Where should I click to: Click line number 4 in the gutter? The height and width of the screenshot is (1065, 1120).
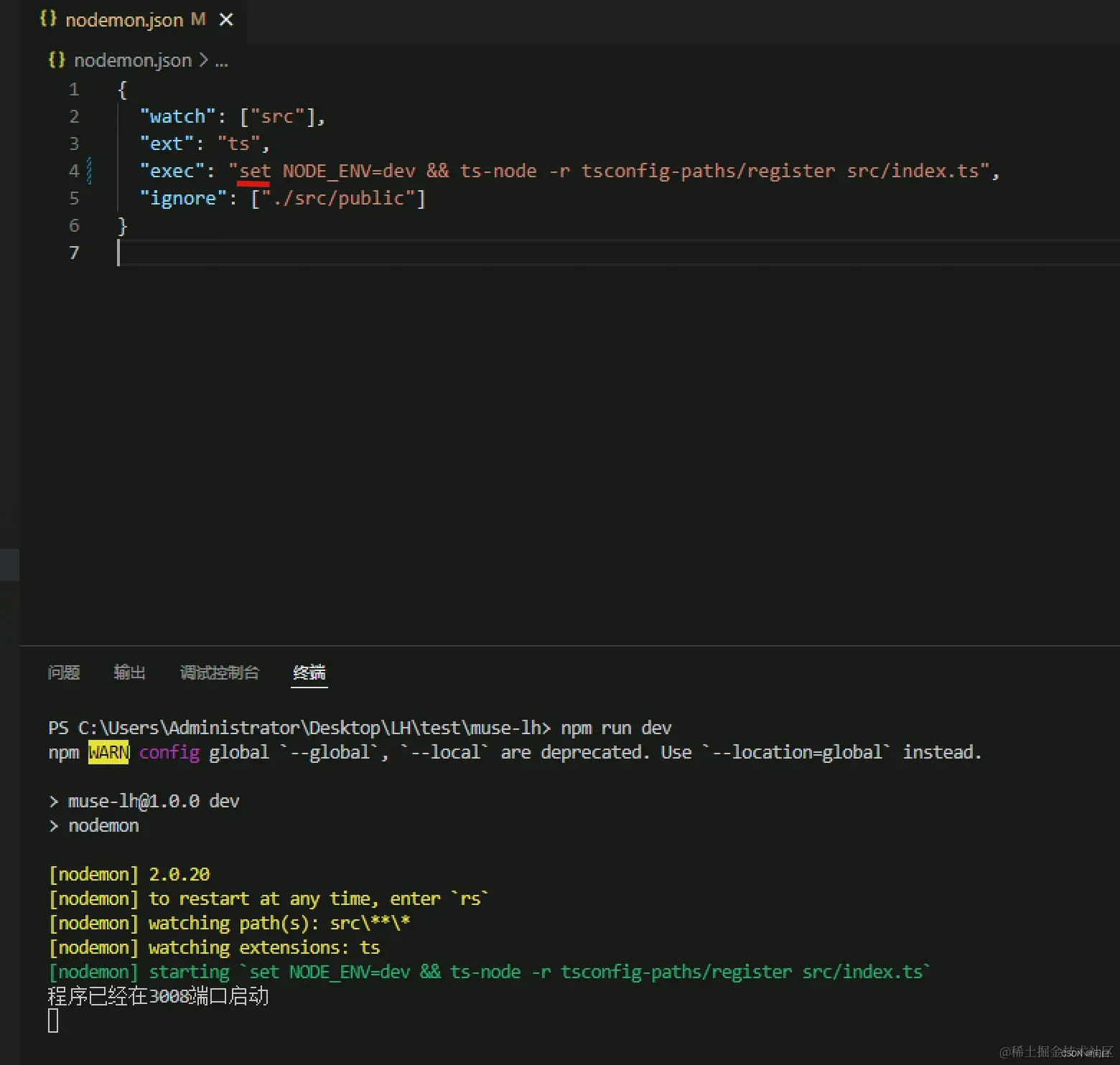coord(74,172)
